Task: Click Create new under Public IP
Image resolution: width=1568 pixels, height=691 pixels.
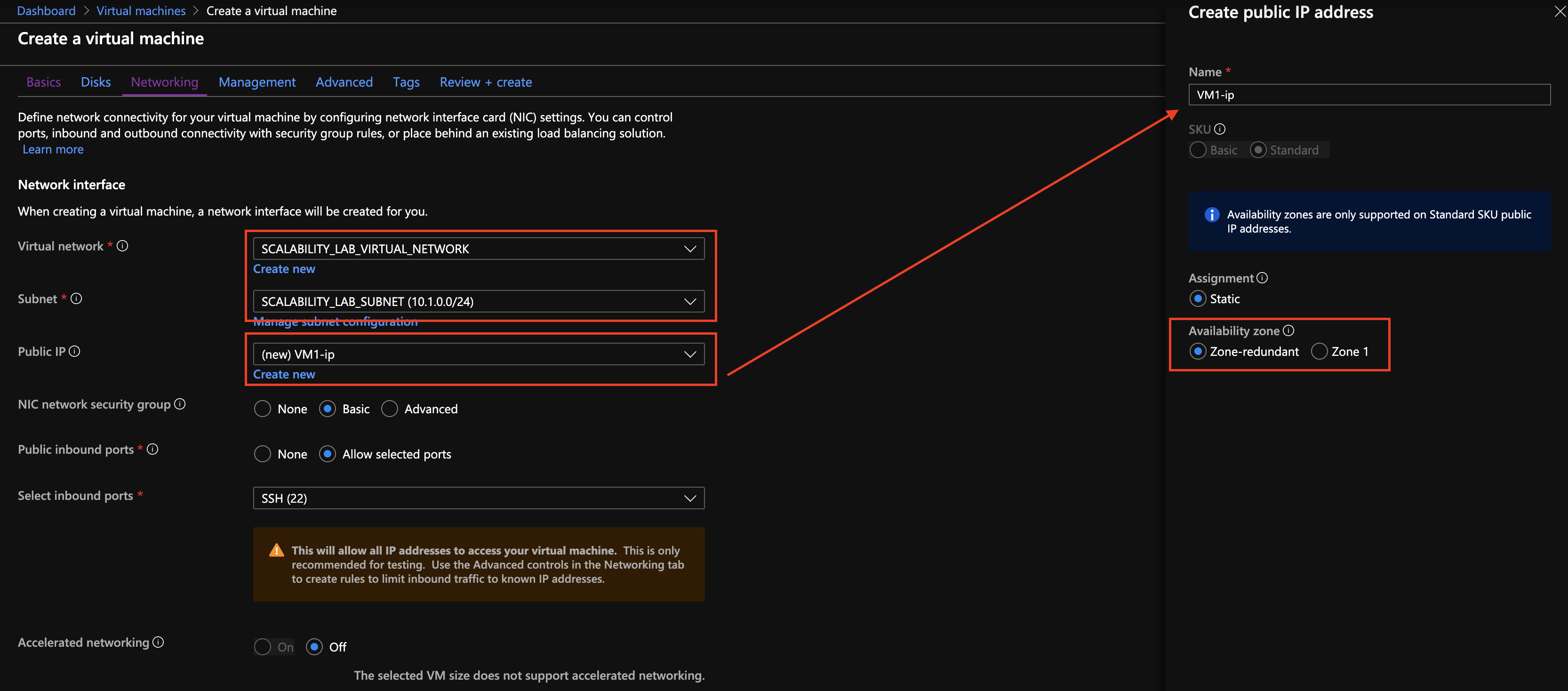Action: [x=284, y=374]
